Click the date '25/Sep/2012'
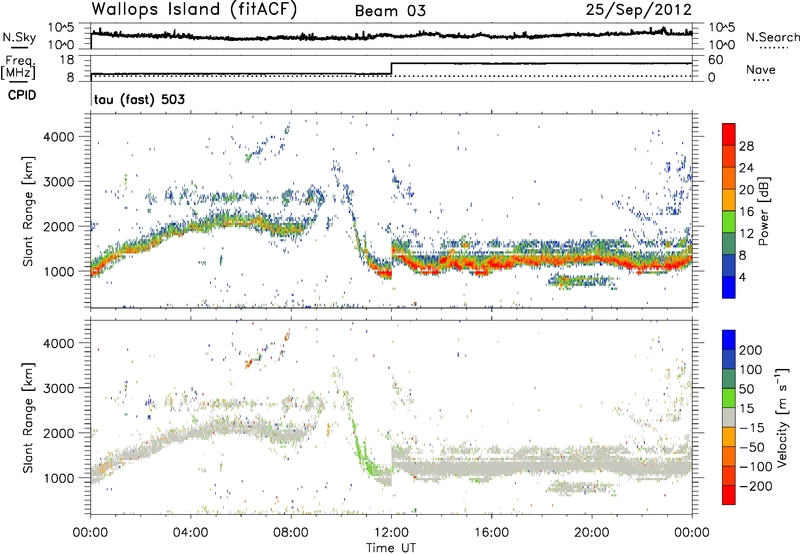Image resolution: width=800 pixels, height=554 pixels. click(639, 10)
